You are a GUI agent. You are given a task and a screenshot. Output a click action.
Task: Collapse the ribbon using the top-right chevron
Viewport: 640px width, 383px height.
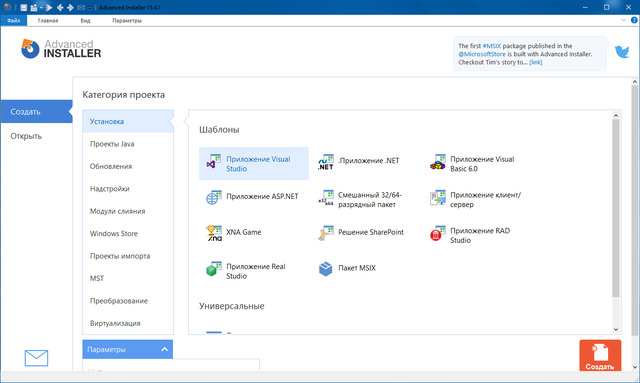[624, 20]
